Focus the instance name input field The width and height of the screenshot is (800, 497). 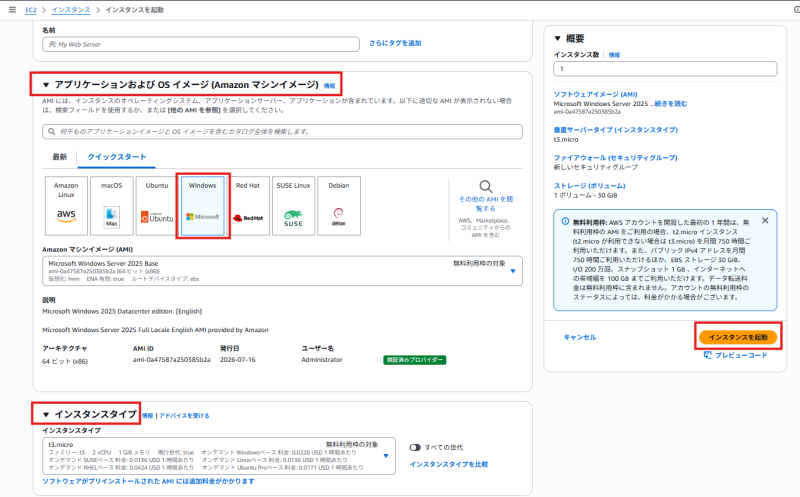(x=201, y=44)
